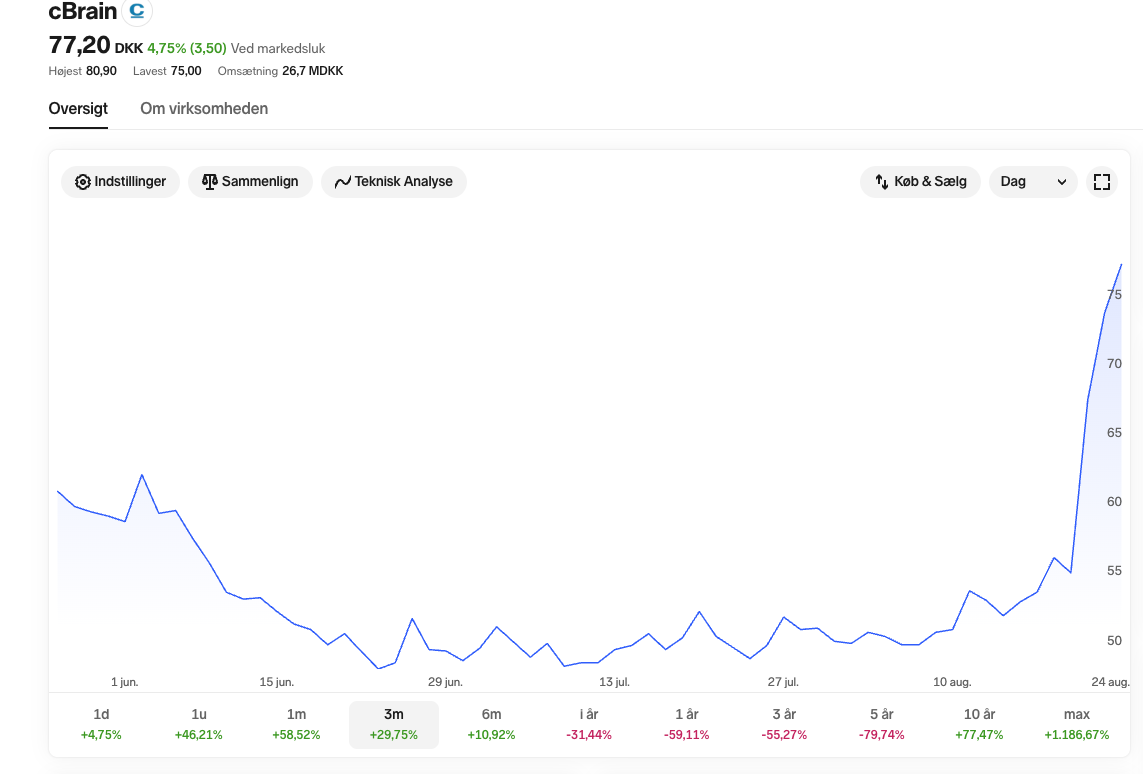Viewport: 1143px width, 774px height.
Task: Select the 1m time range
Action: tap(296, 724)
